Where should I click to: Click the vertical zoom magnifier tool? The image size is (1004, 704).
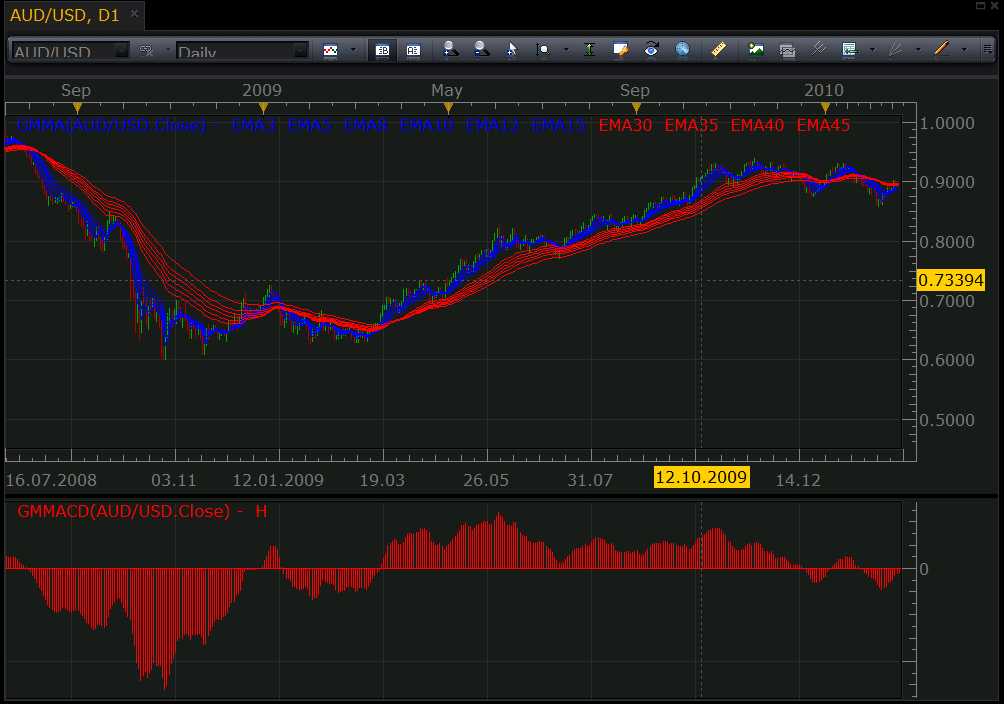542,50
